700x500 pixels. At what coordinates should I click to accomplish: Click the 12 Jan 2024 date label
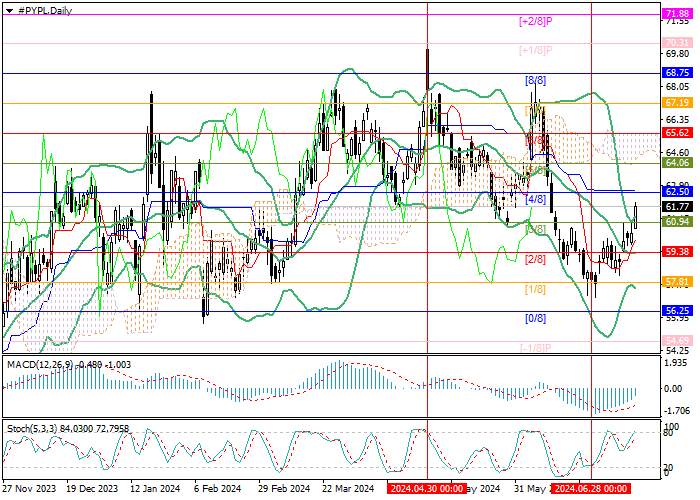[x=155, y=488]
